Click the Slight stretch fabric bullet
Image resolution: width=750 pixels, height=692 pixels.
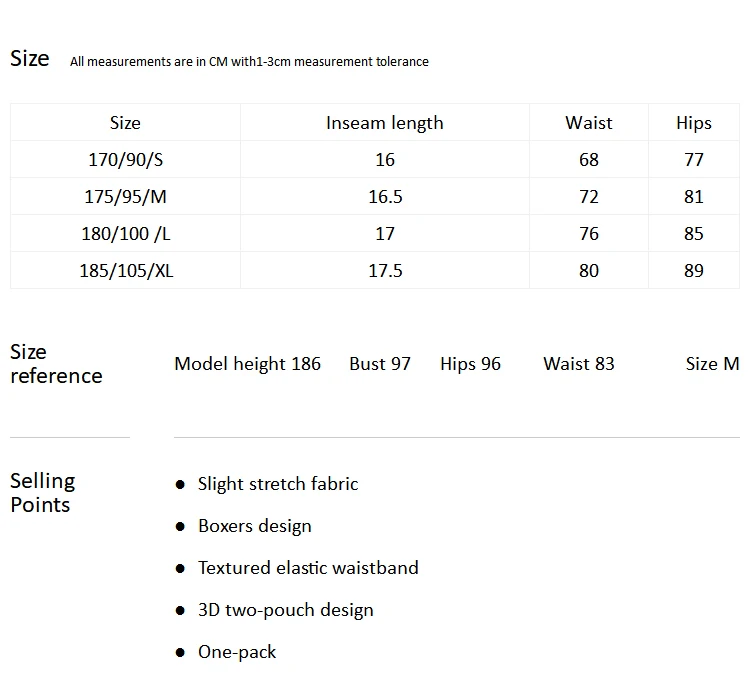[278, 484]
